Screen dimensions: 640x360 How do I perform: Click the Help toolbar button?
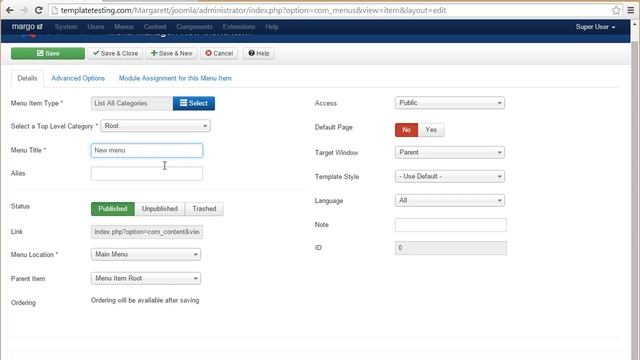259,53
